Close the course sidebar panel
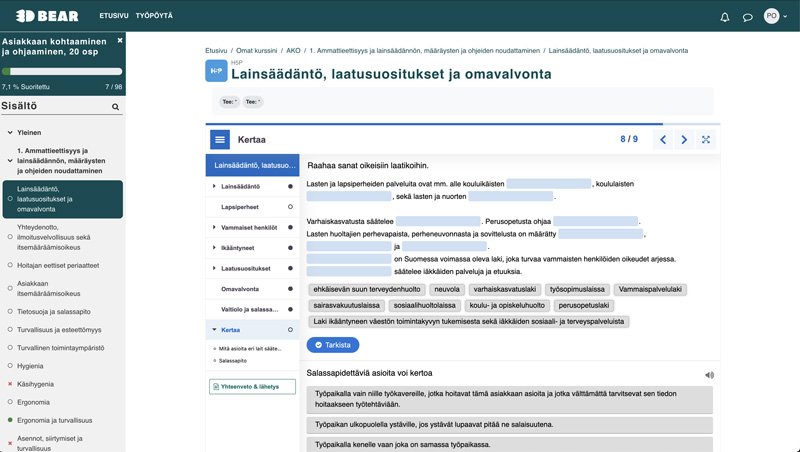The height and width of the screenshot is (452, 800). [x=120, y=40]
